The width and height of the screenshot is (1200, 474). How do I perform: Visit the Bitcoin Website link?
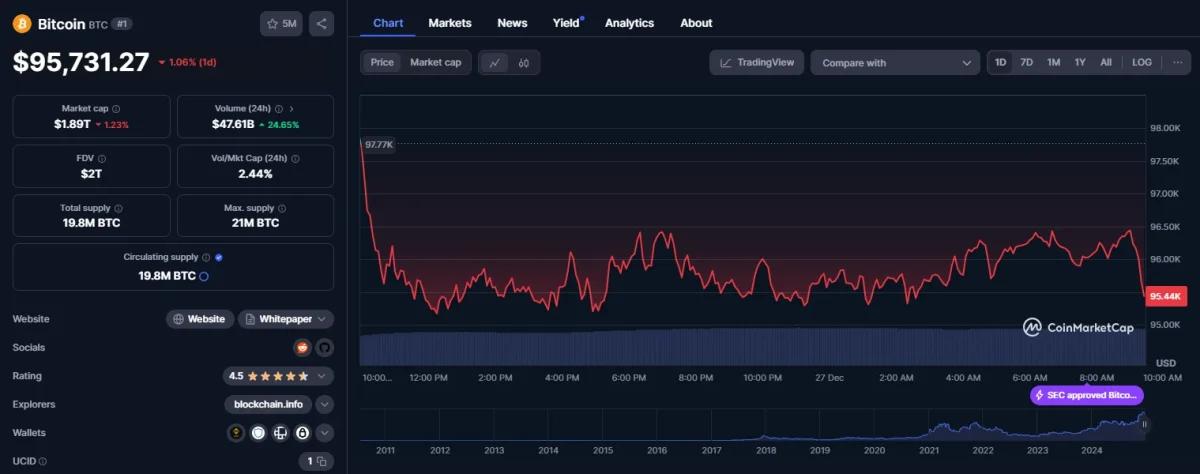coord(200,319)
